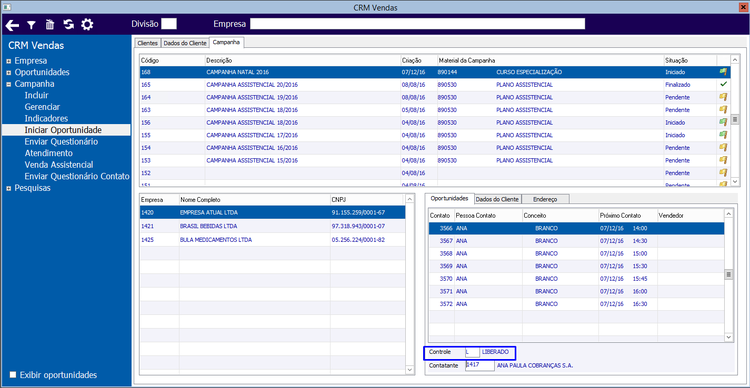Open the settings gear icon
Viewport: 750px width, 388px height.
pos(87,25)
